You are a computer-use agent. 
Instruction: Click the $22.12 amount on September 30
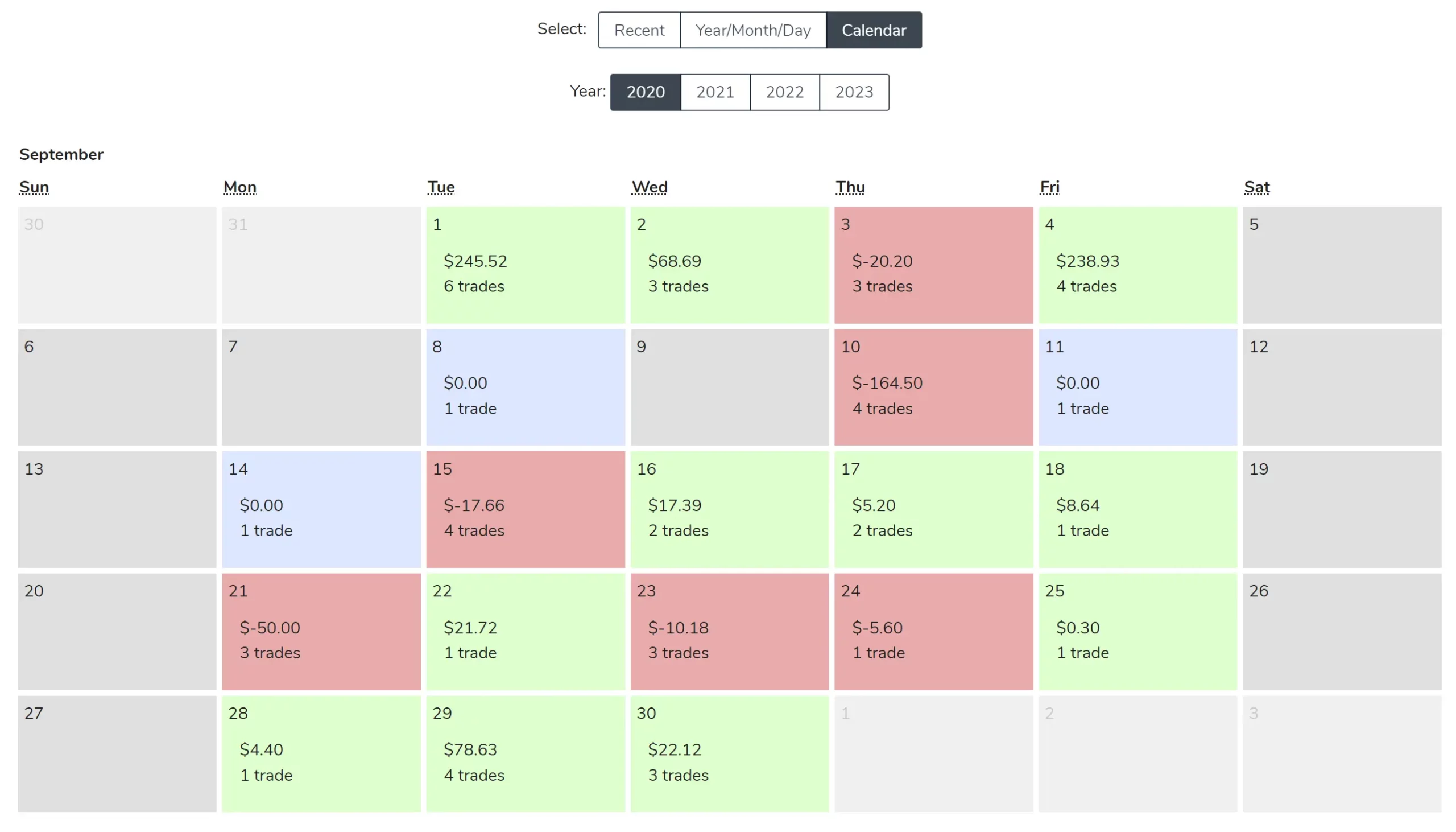tap(674, 749)
